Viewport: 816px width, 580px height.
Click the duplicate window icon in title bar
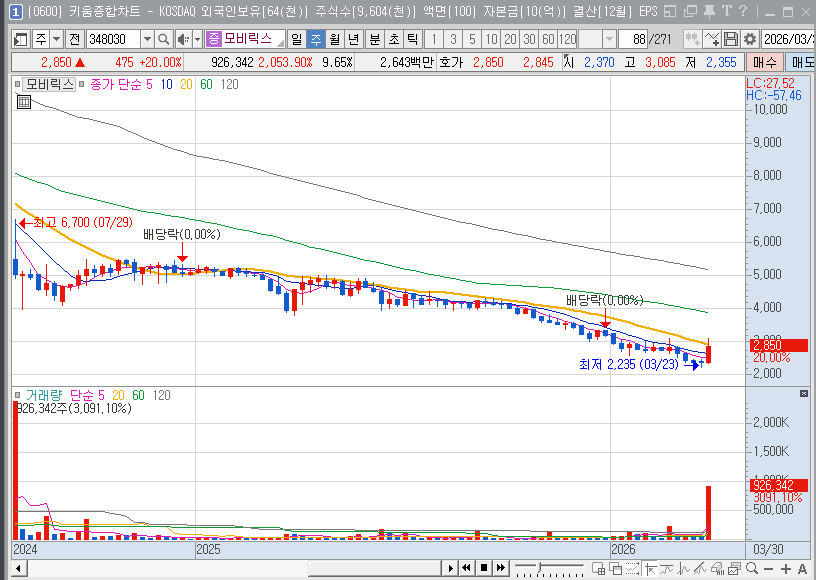(x=690, y=11)
